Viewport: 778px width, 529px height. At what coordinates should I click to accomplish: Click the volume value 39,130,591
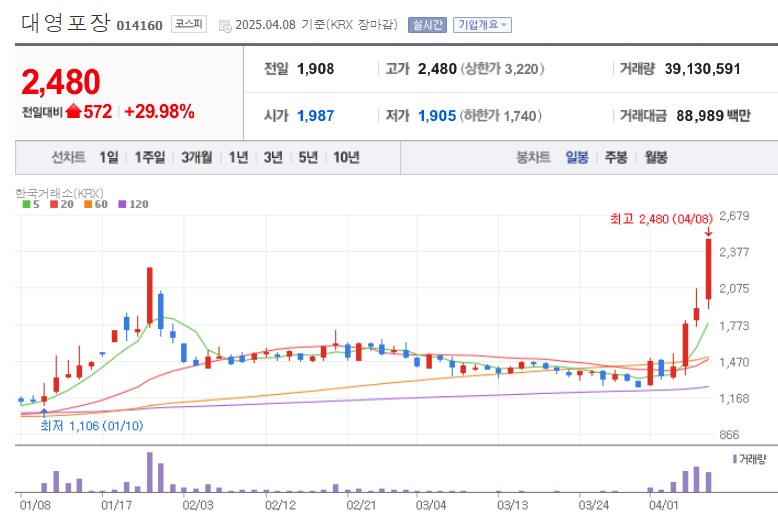pos(703,68)
